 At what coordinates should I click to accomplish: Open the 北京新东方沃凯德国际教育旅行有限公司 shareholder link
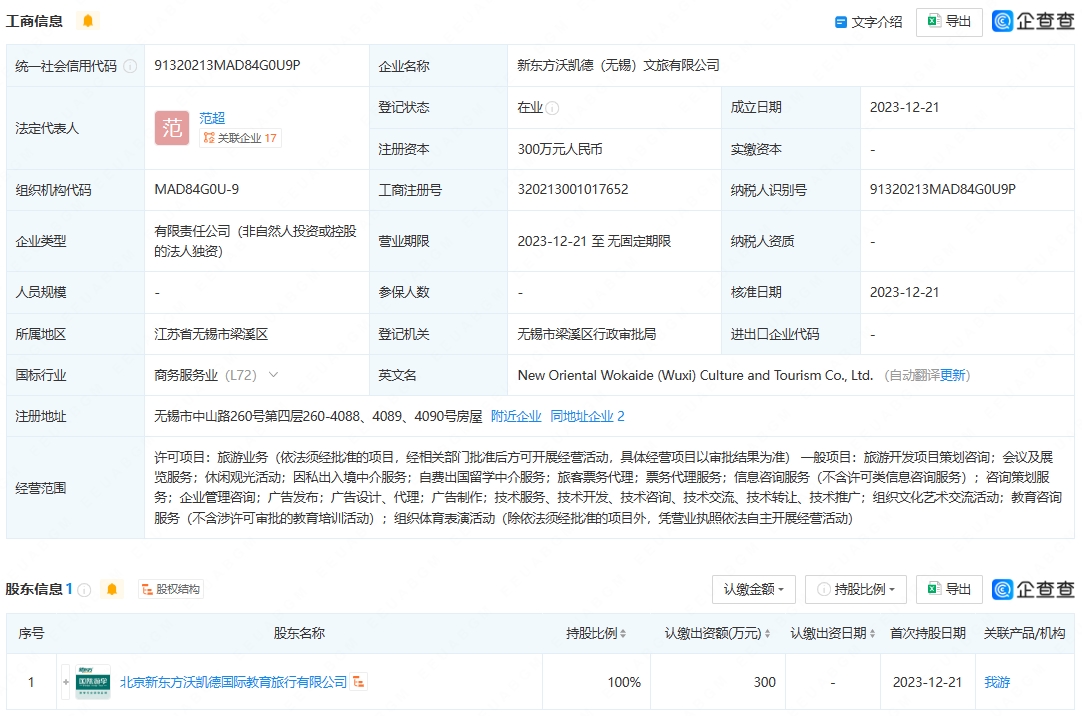tap(233, 682)
